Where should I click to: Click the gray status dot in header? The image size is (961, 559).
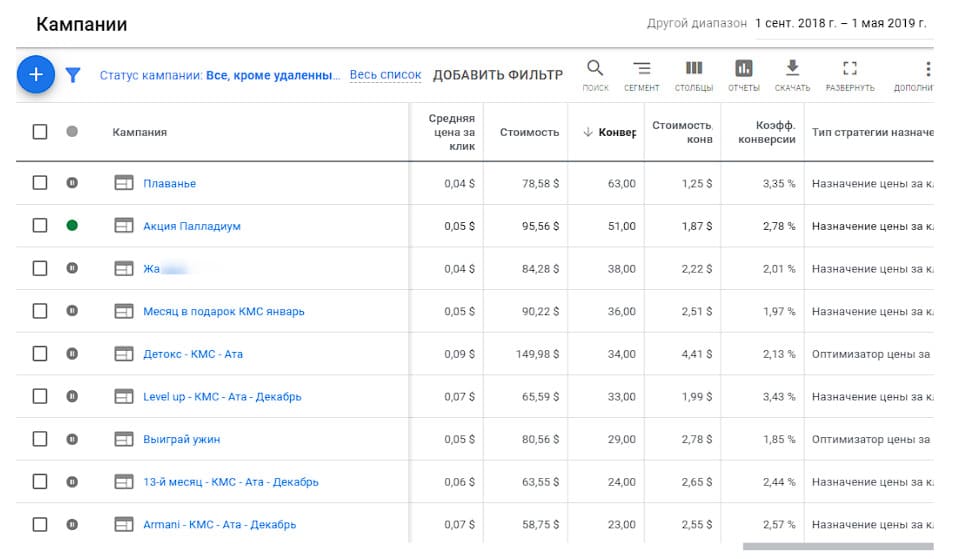[x=72, y=131]
